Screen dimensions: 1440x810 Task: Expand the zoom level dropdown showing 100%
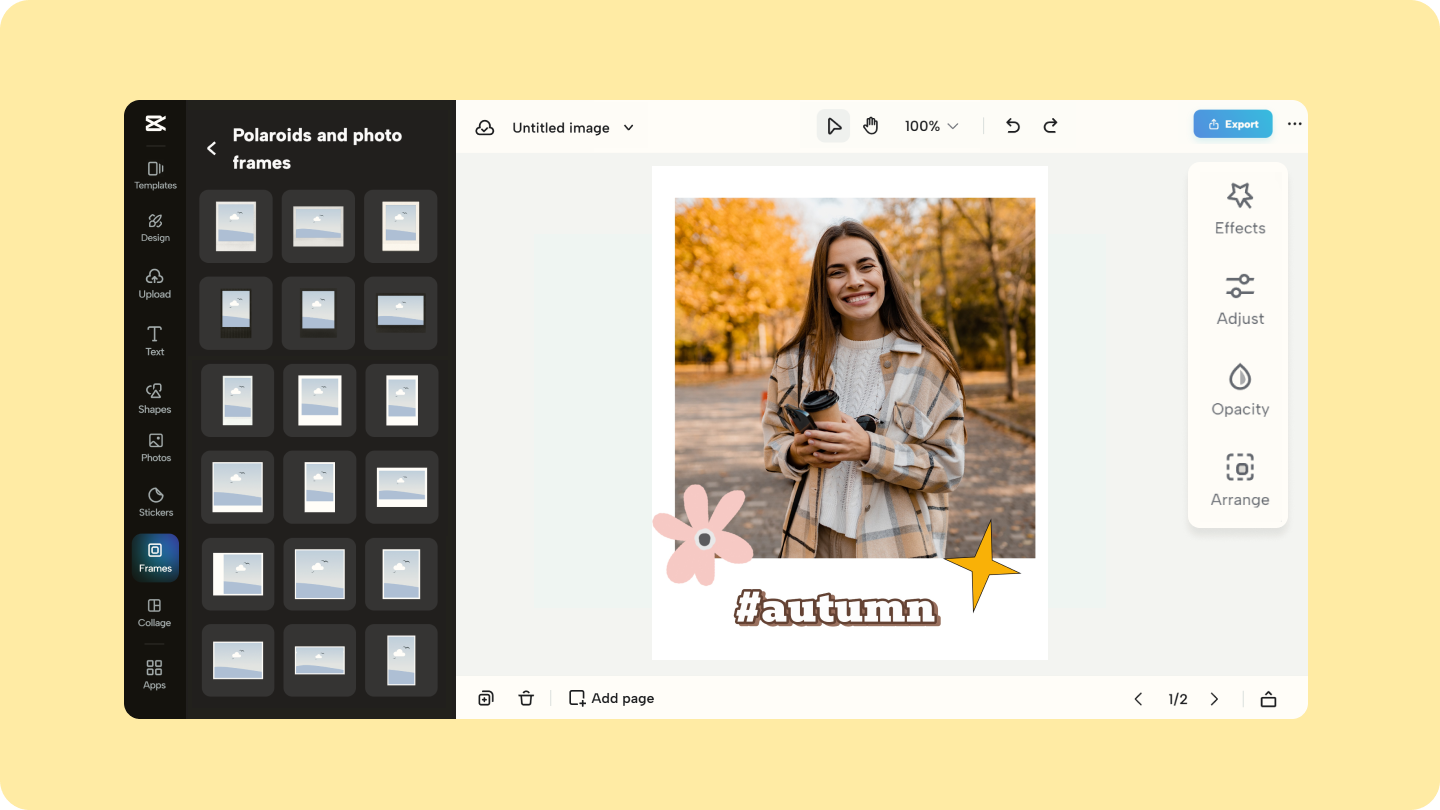click(x=929, y=126)
